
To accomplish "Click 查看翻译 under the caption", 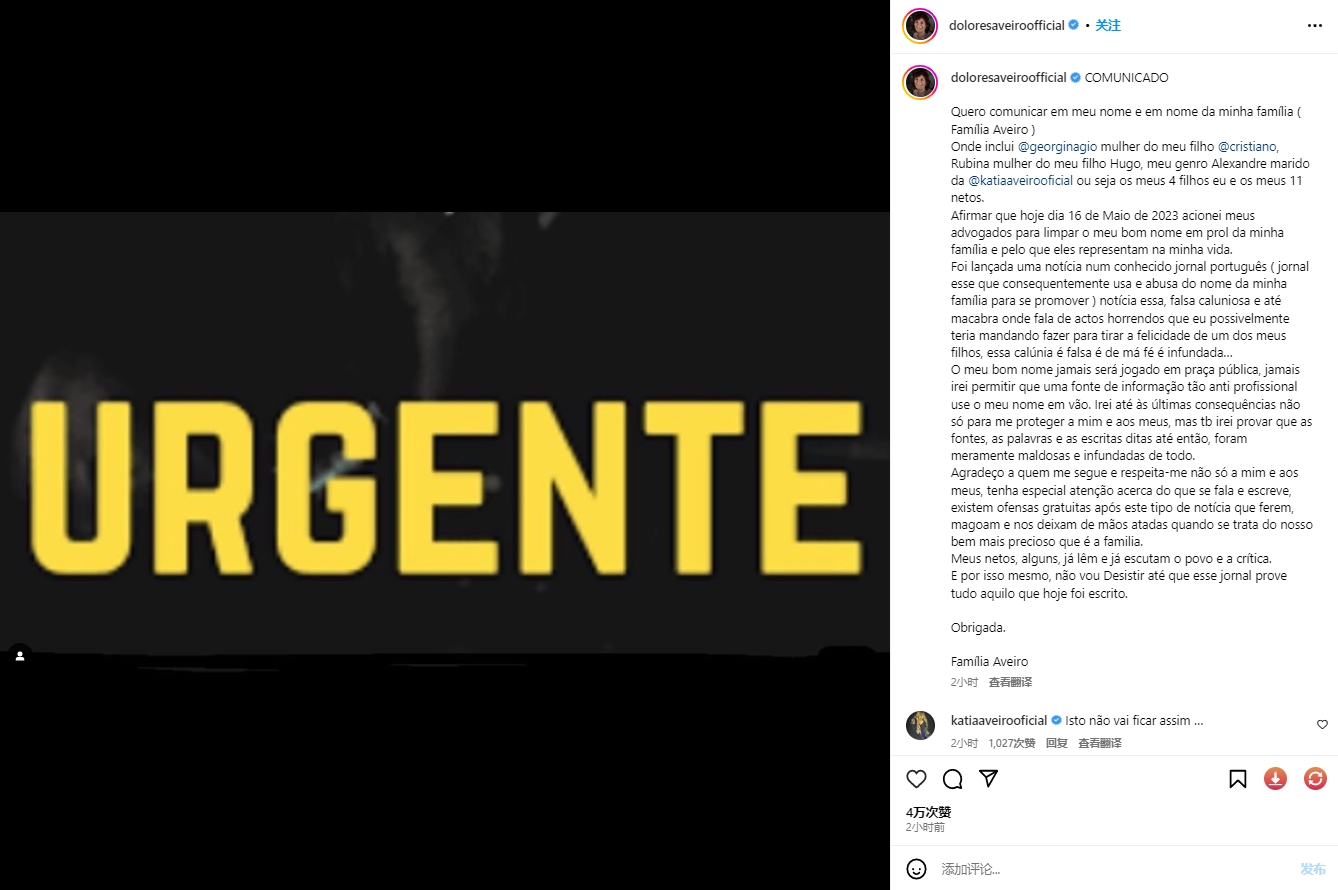I will [x=1010, y=682].
